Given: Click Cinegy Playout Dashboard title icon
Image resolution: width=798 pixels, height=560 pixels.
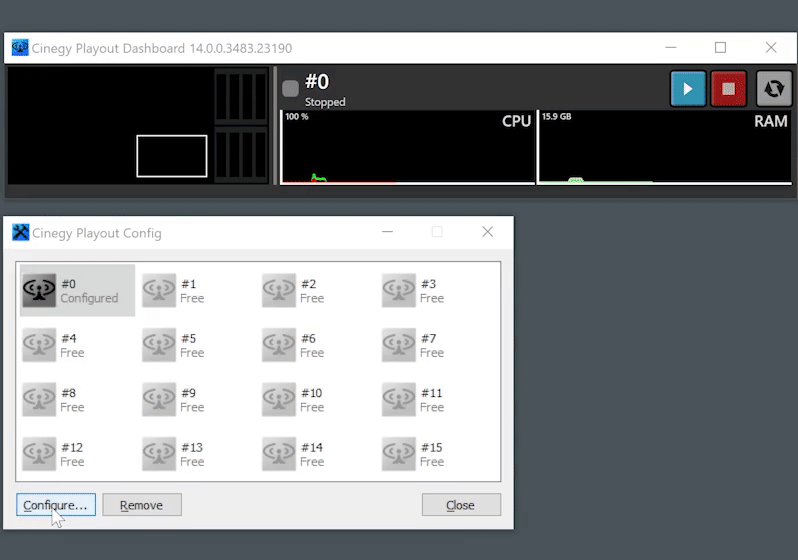Looking at the screenshot, I should 20,47.
